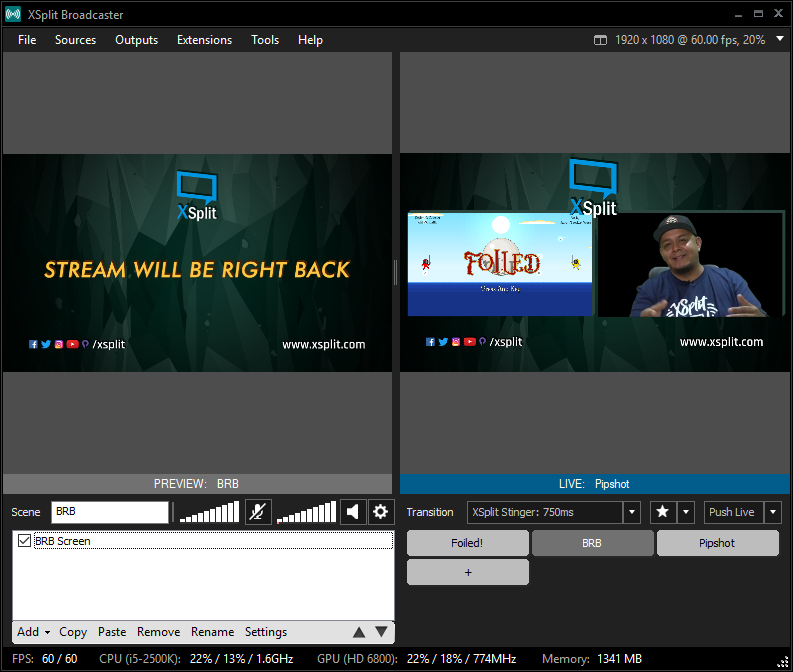Viewport: 793px width, 672px height.
Task: Toggle the microphone mute icon
Action: point(258,512)
